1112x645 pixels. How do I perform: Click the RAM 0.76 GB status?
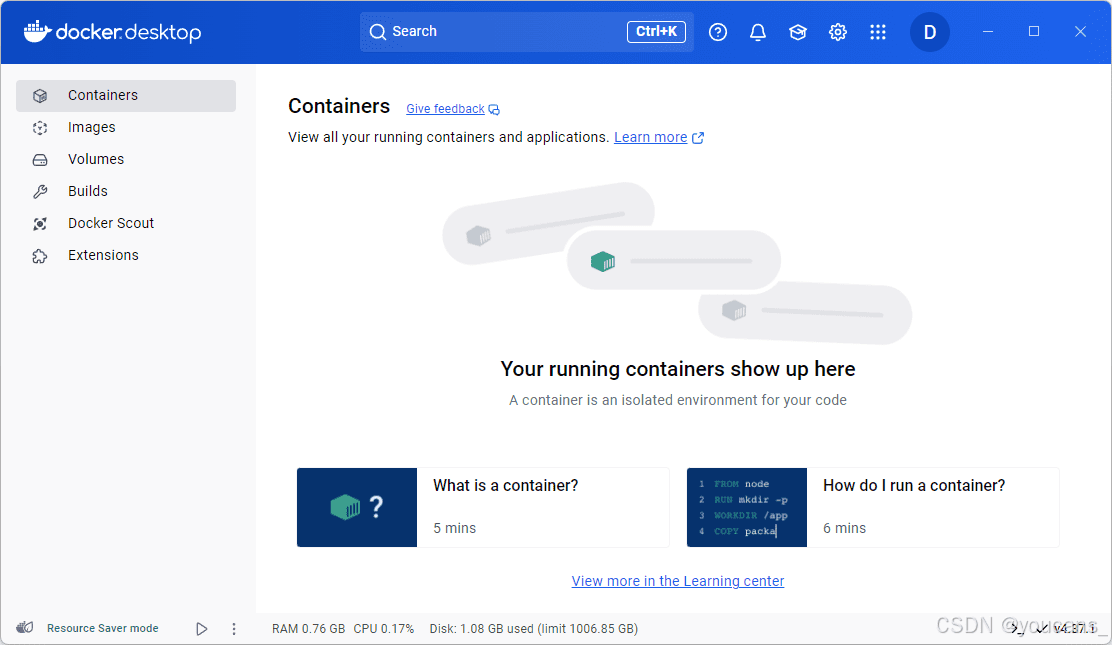pyautogui.click(x=308, y=629)
